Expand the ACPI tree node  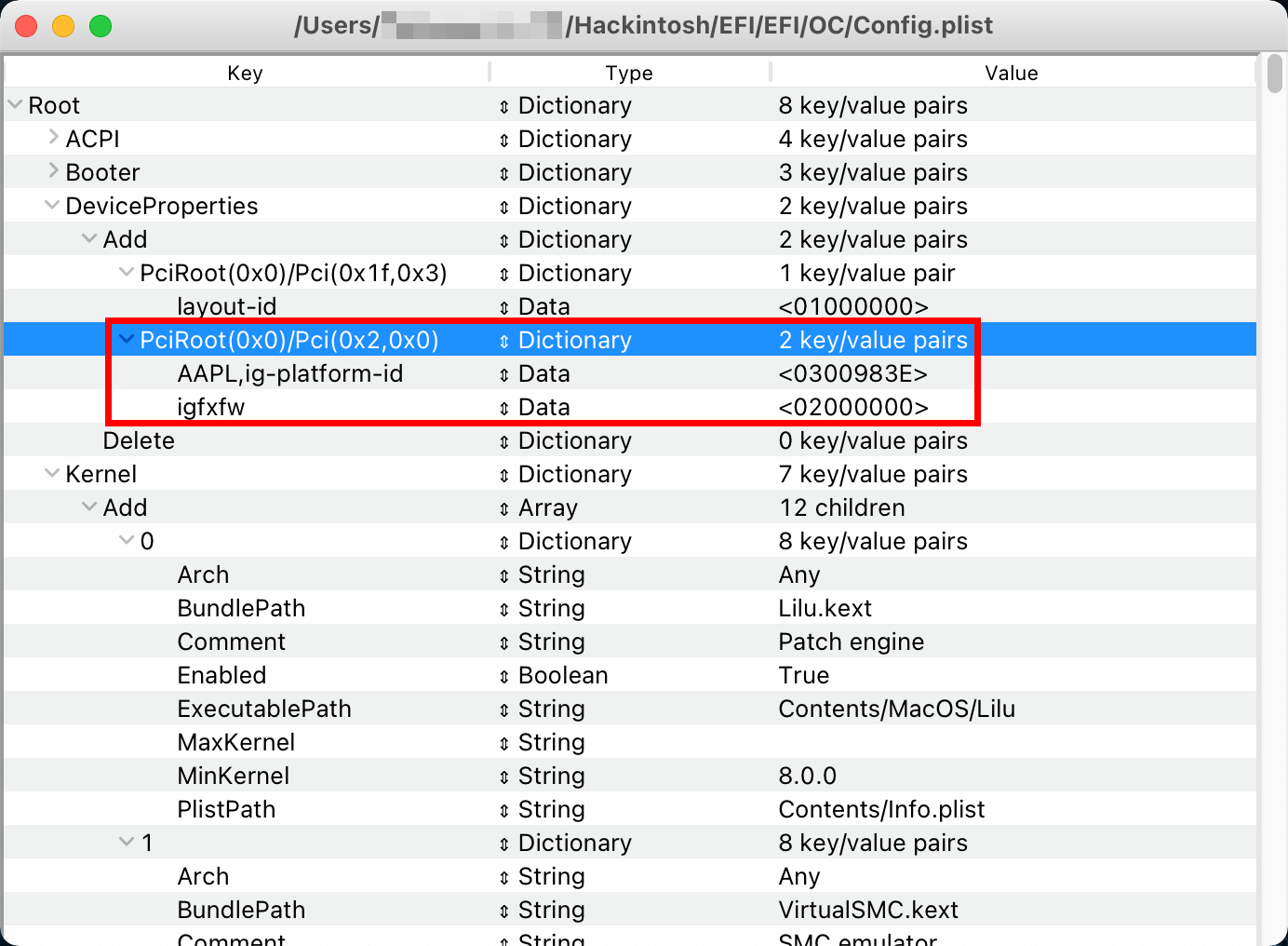(x=53, y=138)
